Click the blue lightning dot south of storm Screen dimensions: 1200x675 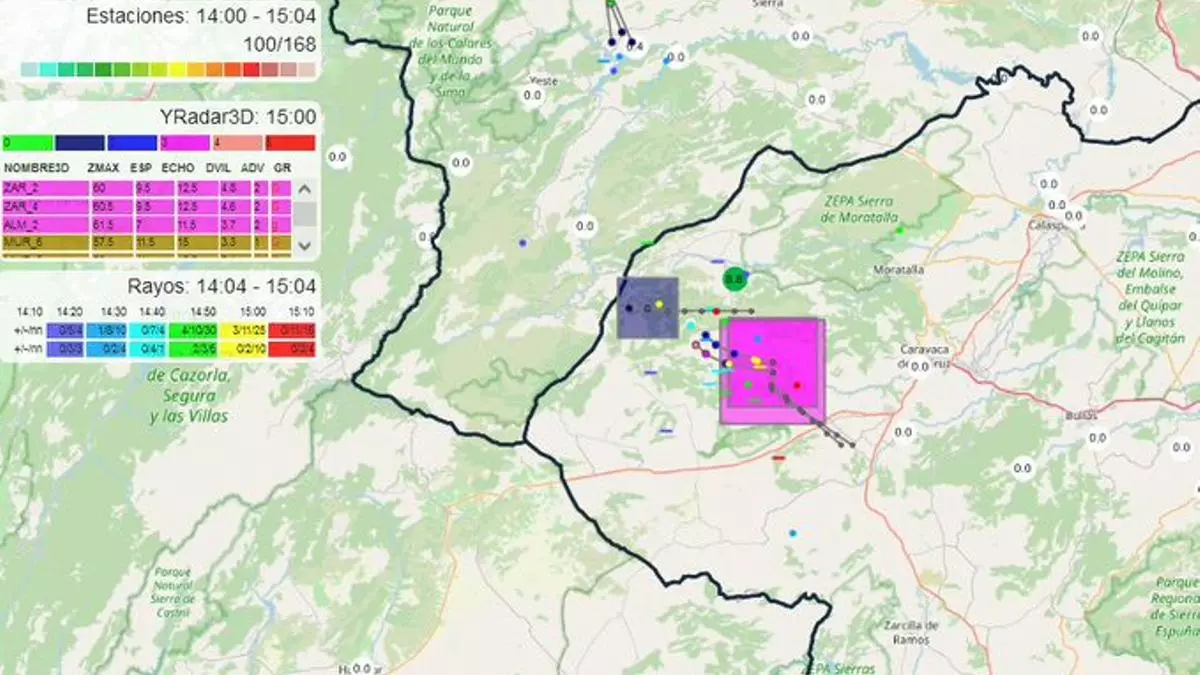(793, 533)
